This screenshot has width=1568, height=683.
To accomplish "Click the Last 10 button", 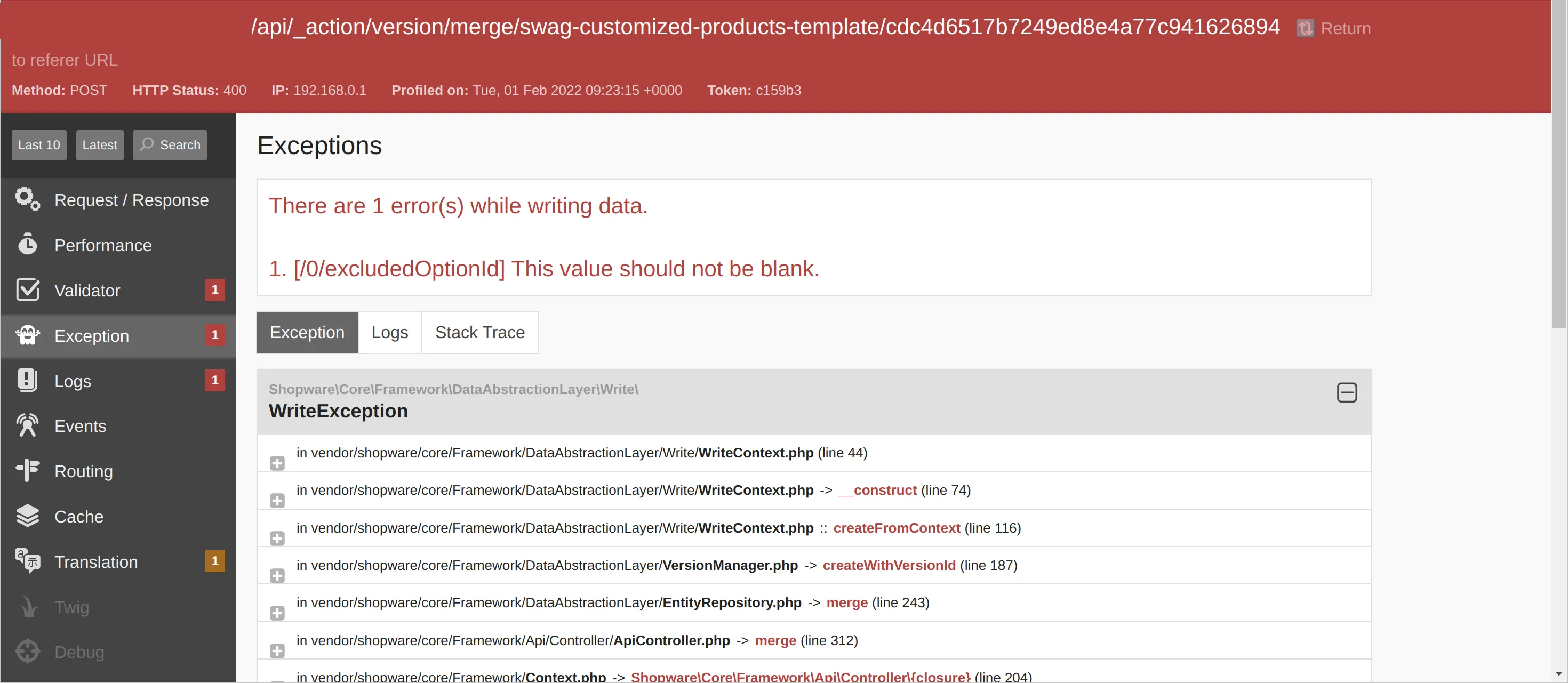I will [39, 145].
